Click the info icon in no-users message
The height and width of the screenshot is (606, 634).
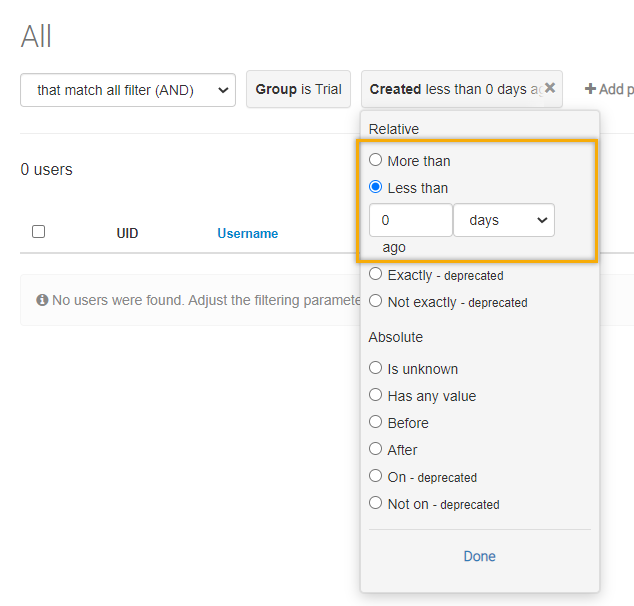point(42,300)
